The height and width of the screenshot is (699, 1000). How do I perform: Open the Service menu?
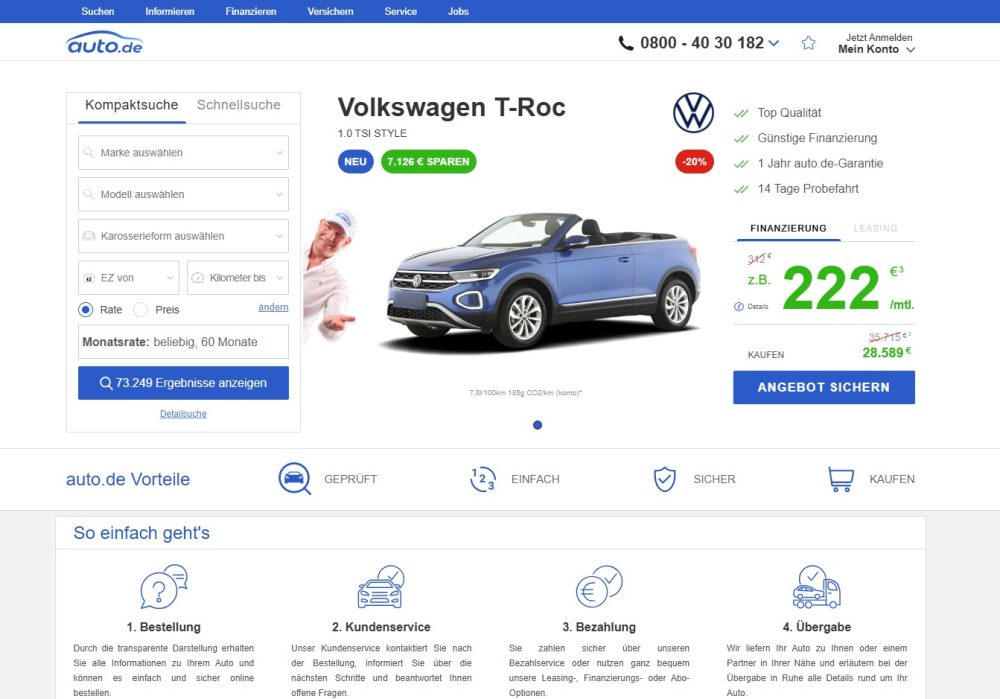point(401,11)
